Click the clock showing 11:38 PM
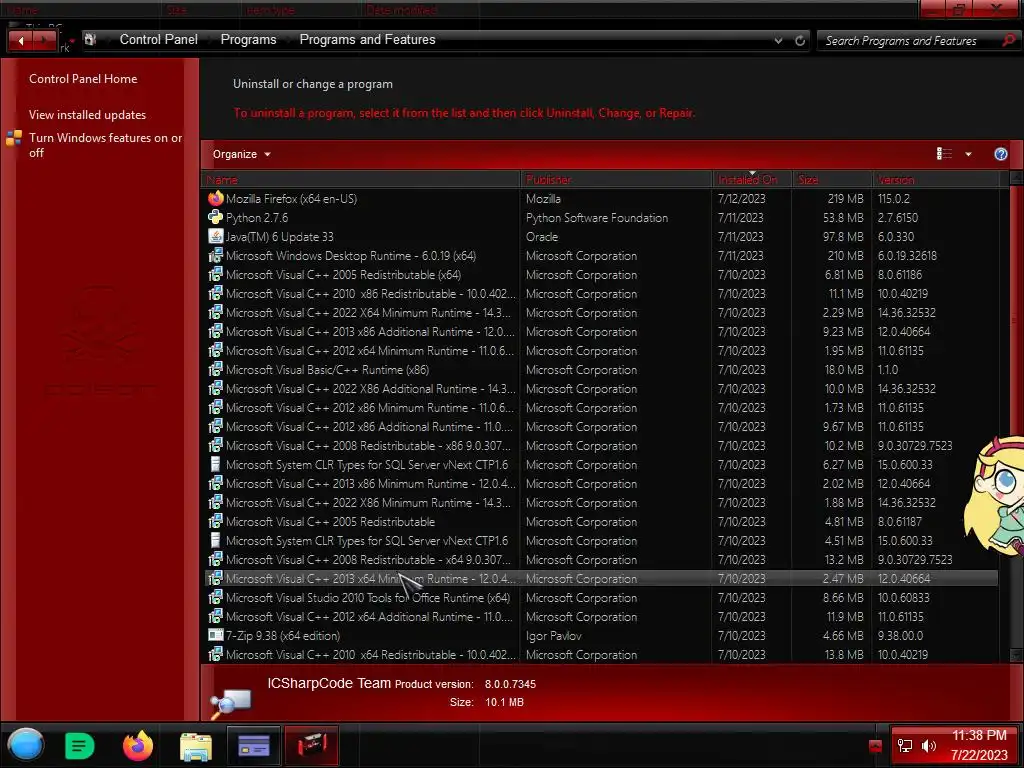The height and width of the screenshot is (768, 1024). tap(979, 735)
